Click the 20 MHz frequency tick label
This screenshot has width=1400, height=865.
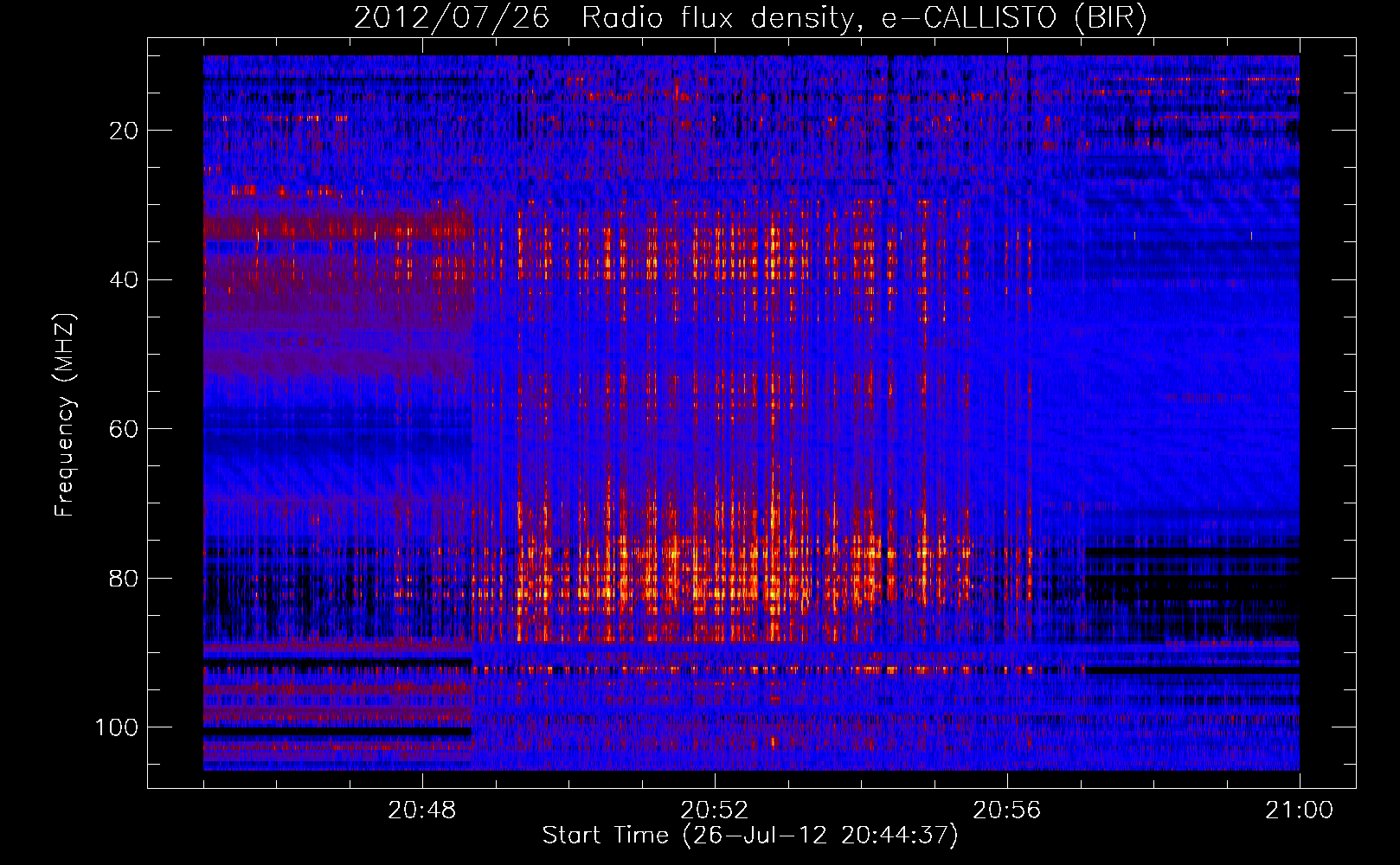click(x=124, y=131)
